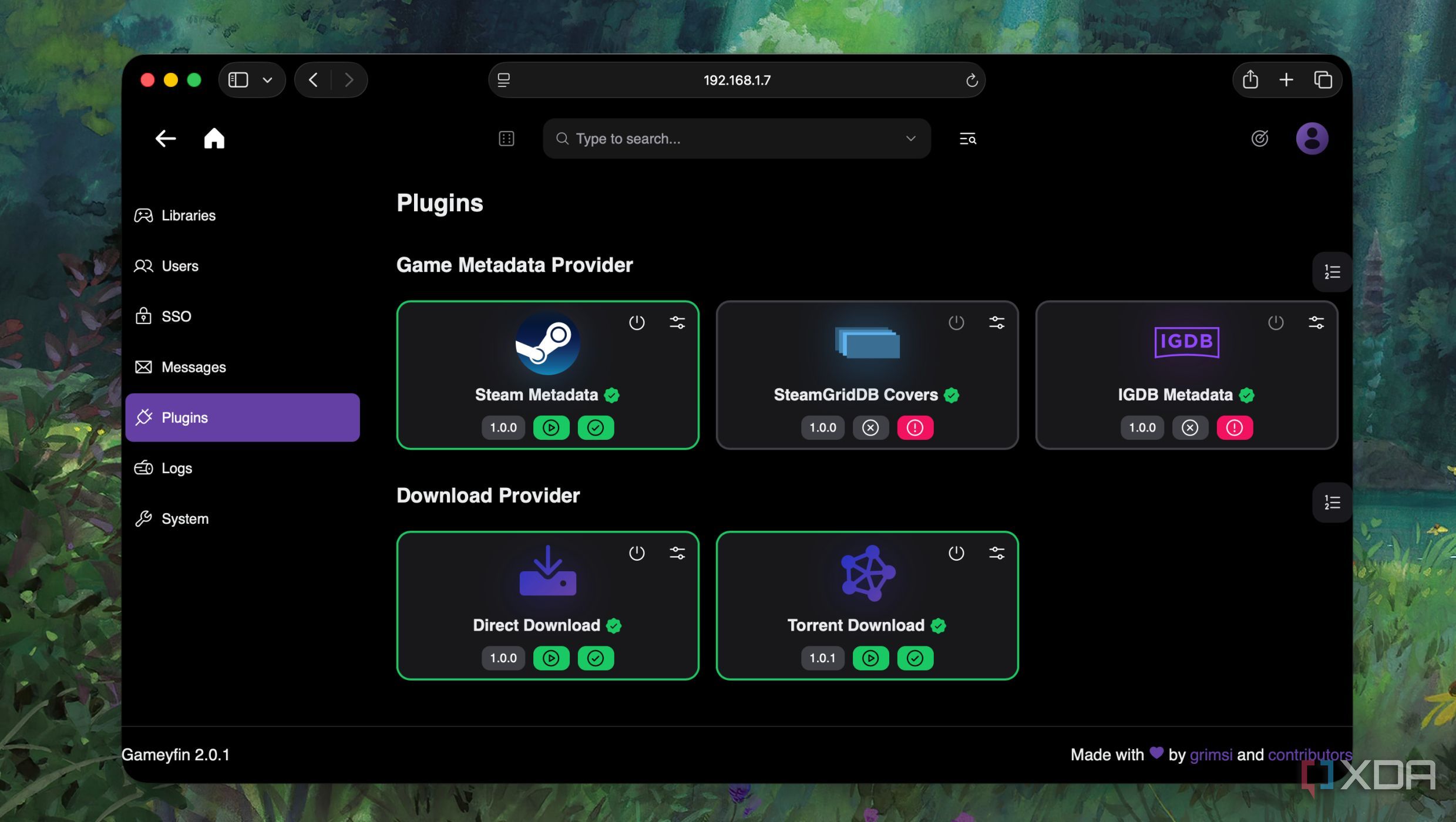Open Torrent Download settings sliders
The image size is (1456, 822).
point(997,553)
